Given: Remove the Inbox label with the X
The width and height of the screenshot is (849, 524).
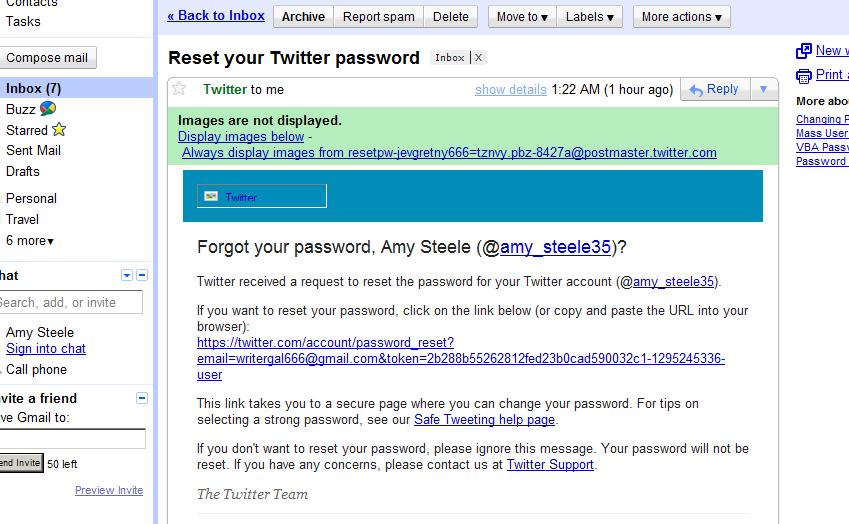Looking at the screenshot, I should pos(478,58).
